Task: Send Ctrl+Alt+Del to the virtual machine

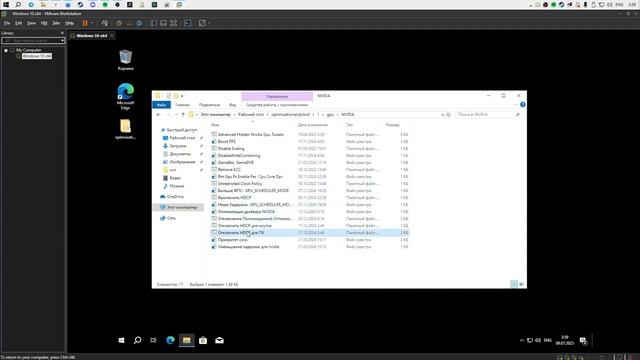Action: (x=105, y=23)
